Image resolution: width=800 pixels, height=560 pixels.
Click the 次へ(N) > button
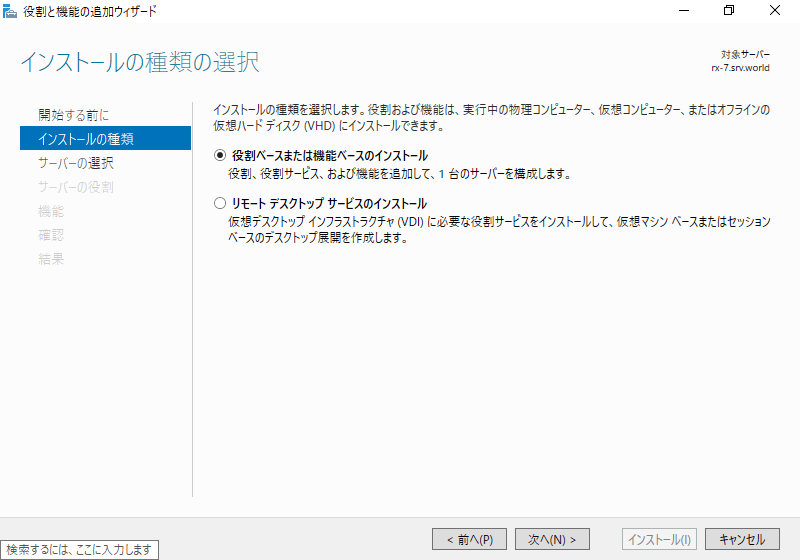(552, 539)
